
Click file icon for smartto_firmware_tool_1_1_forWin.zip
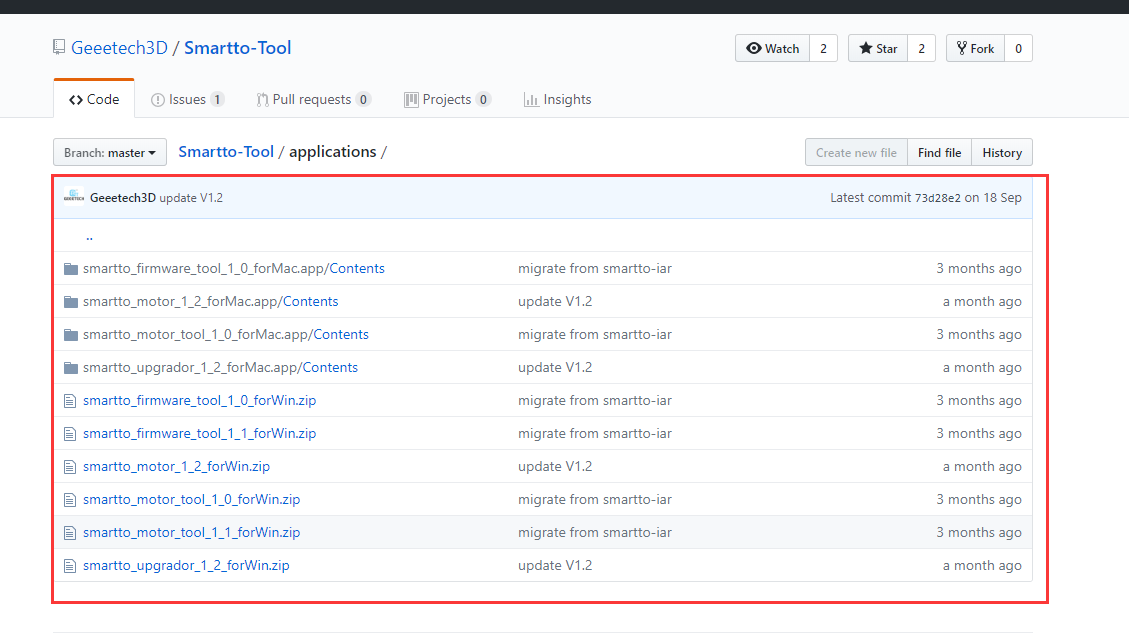coord(70,434)
